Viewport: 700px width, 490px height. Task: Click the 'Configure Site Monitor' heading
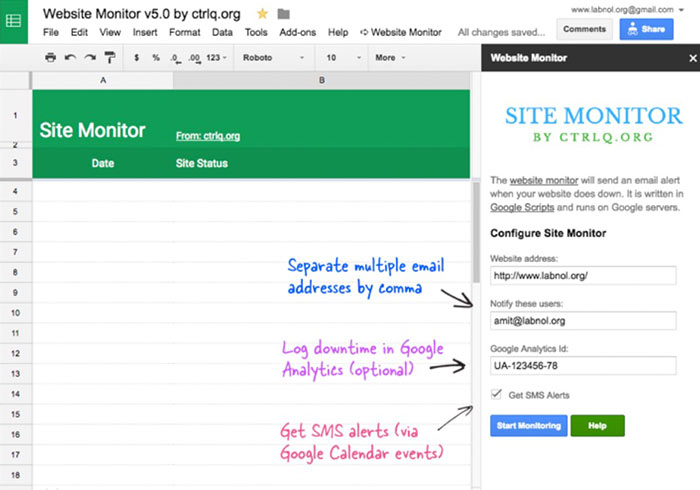point(548,233)
